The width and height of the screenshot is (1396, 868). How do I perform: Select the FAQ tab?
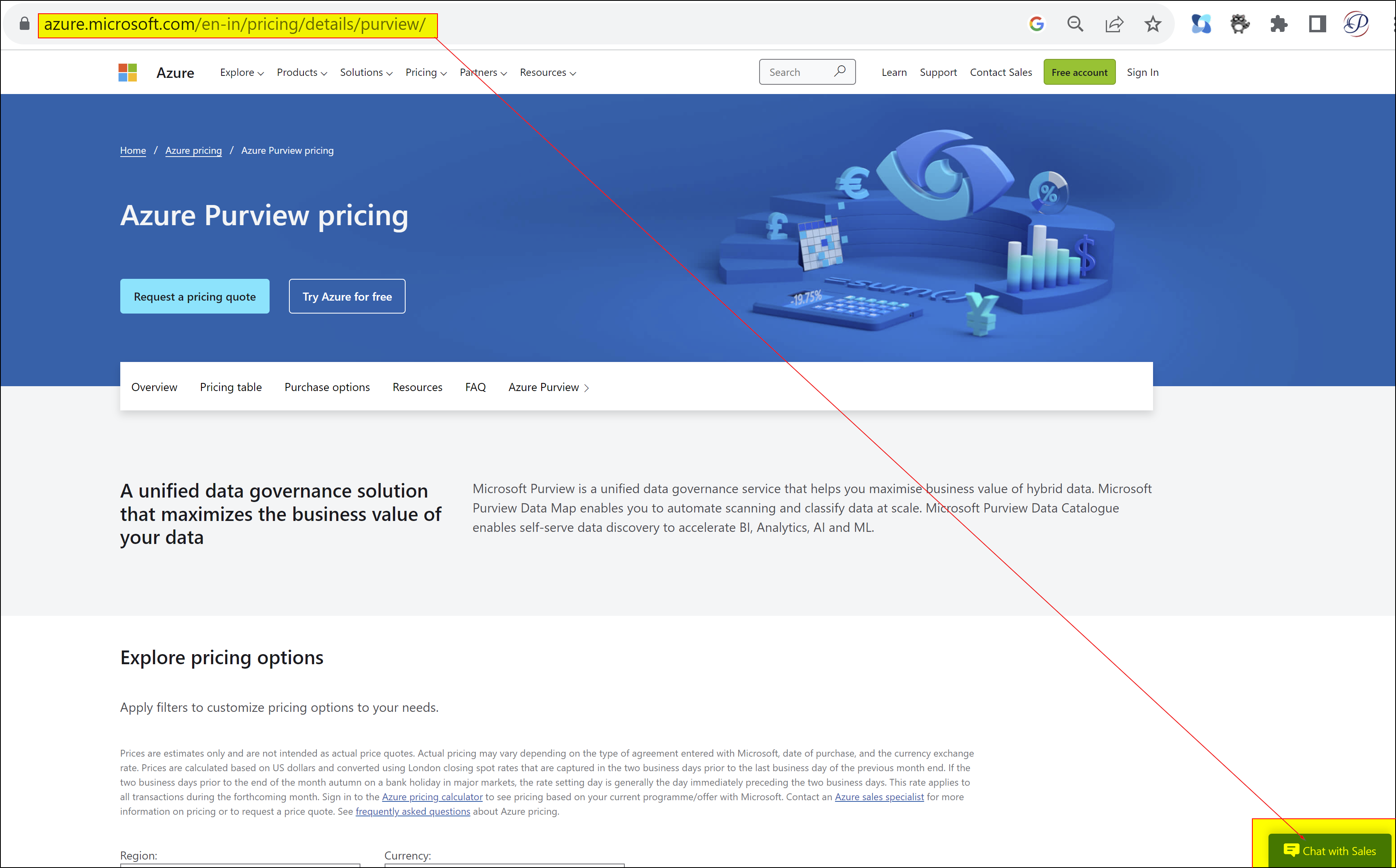475,387
